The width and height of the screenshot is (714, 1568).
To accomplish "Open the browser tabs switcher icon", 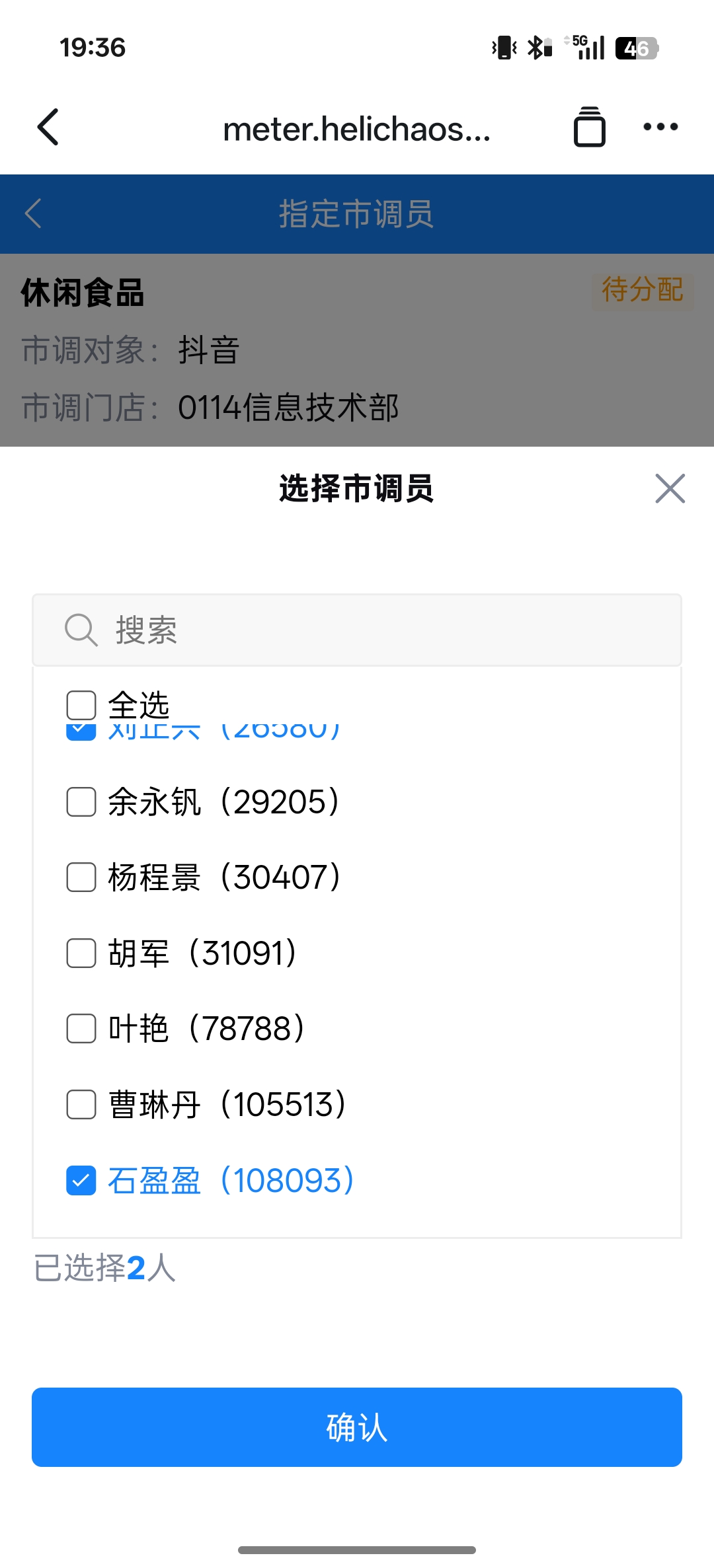I will [x=589, y=127].
